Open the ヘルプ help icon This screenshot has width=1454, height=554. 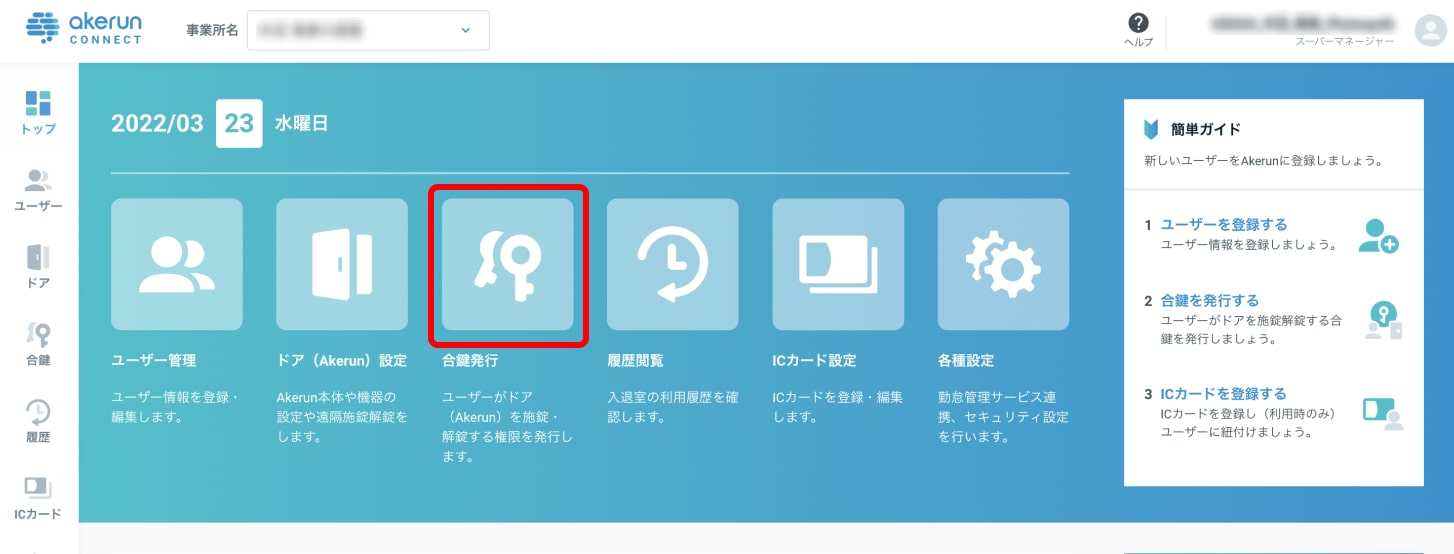pos(1138,30)
